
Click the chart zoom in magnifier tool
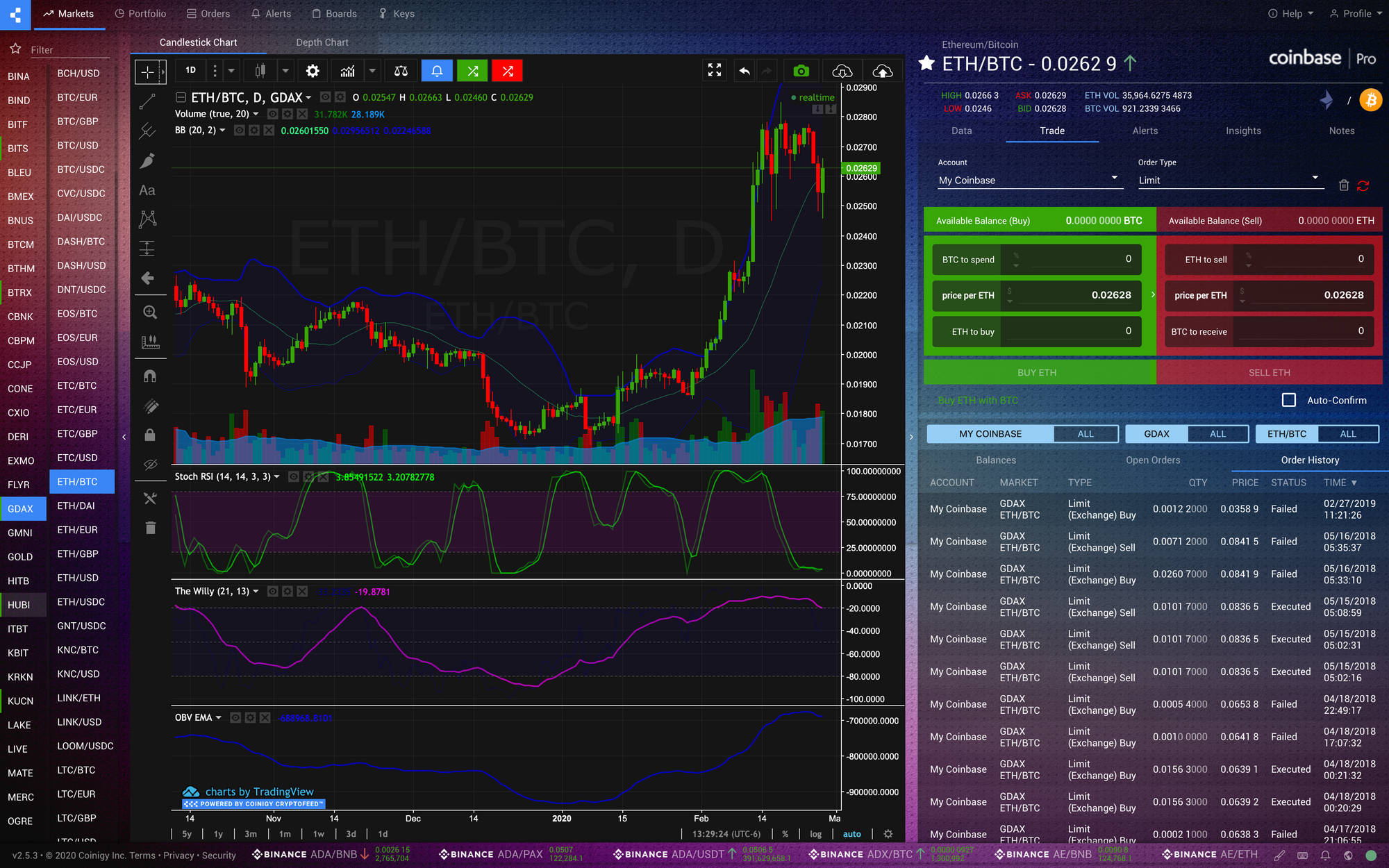(x=149, y=312)
